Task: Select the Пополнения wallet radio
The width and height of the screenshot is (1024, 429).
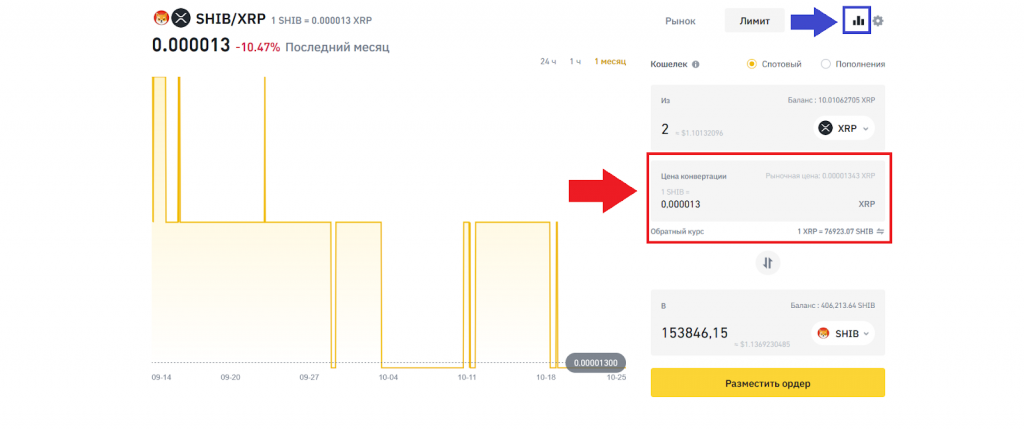Action: pyautogui.click(x=825, y=64)
